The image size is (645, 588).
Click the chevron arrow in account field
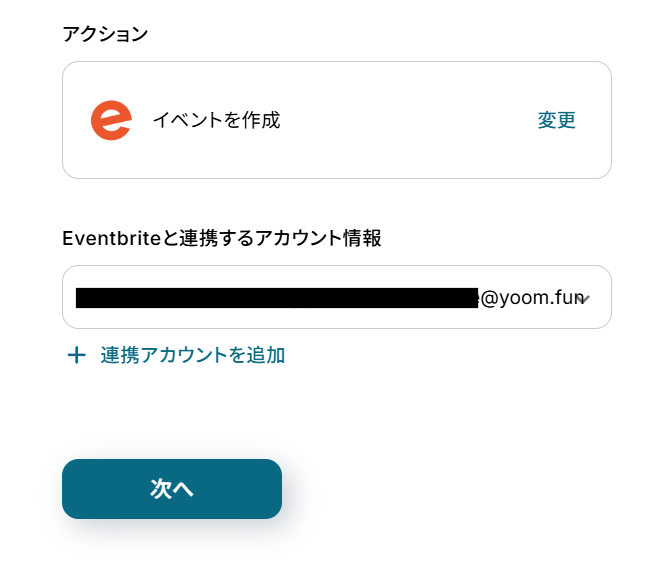pos(583,299)
